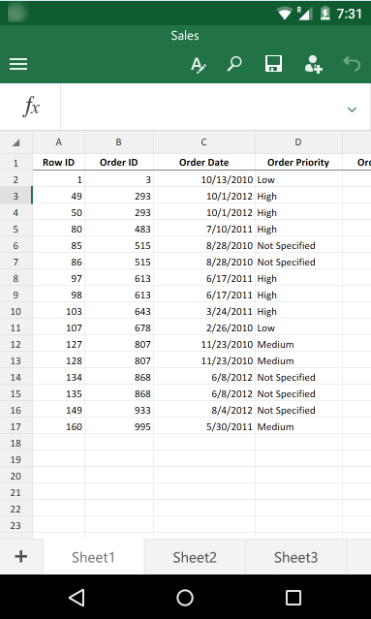Viewport: 371px width, 619px height.
Task: Click the formula bar input field
Action: tap(202, 107)
